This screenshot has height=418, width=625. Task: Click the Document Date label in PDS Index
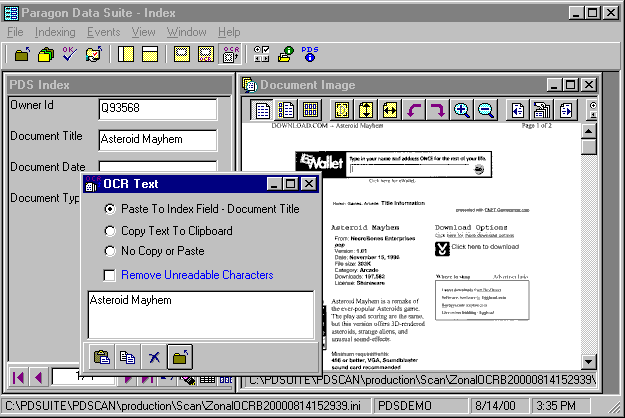pos(48,167)
